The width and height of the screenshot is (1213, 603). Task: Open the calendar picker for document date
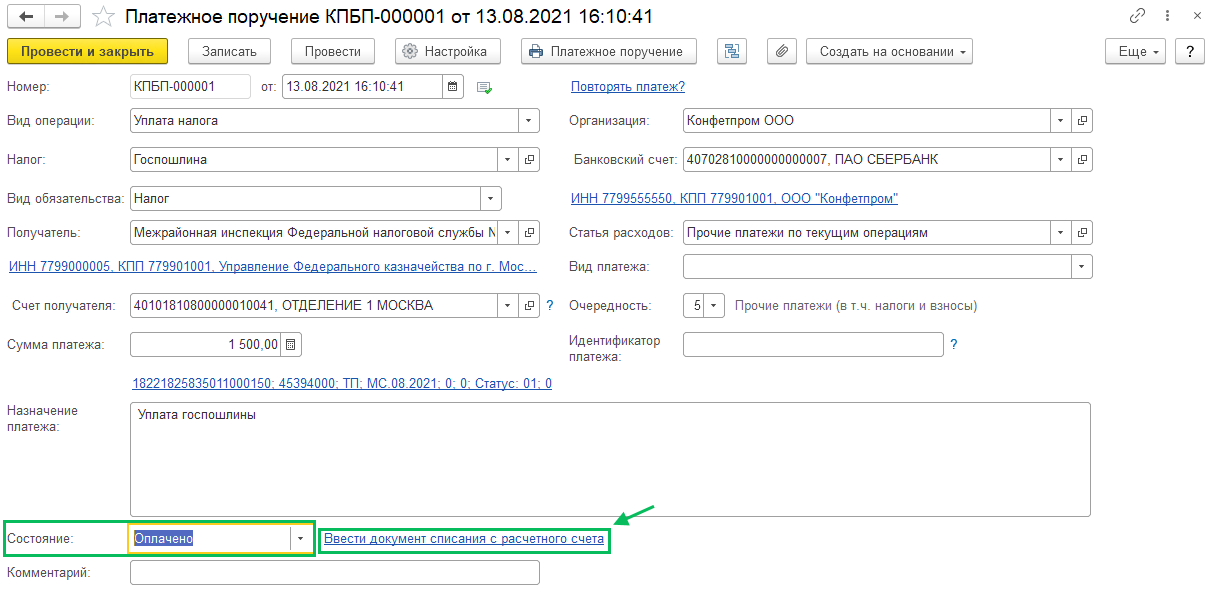(454, 87)
